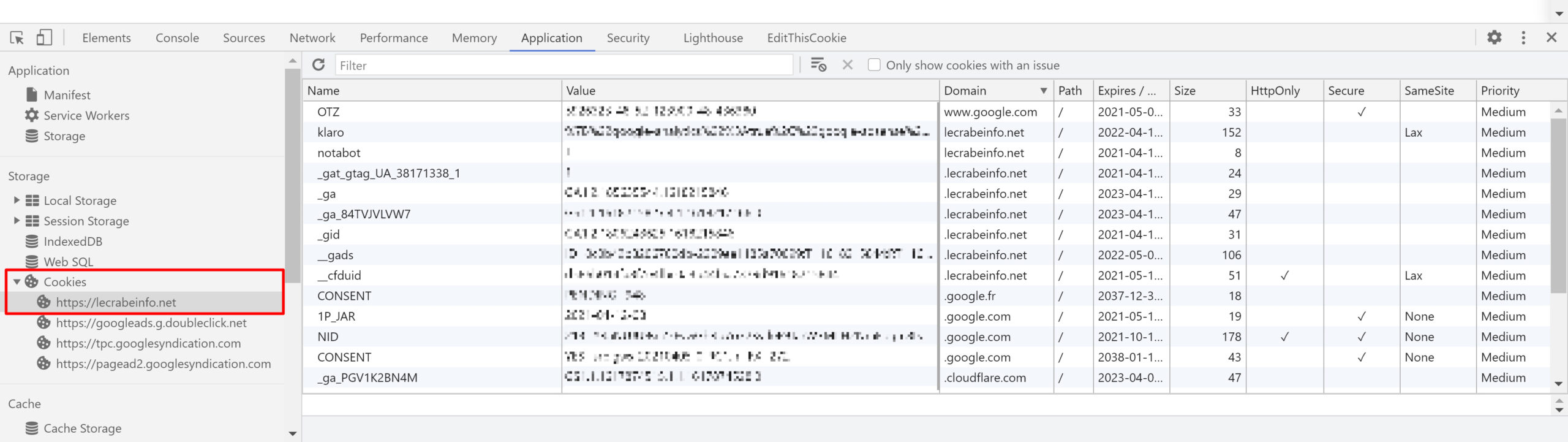Sort by Domain column dropdown arrow
Screen dimensions: 1568x442
coord(1043,91)
